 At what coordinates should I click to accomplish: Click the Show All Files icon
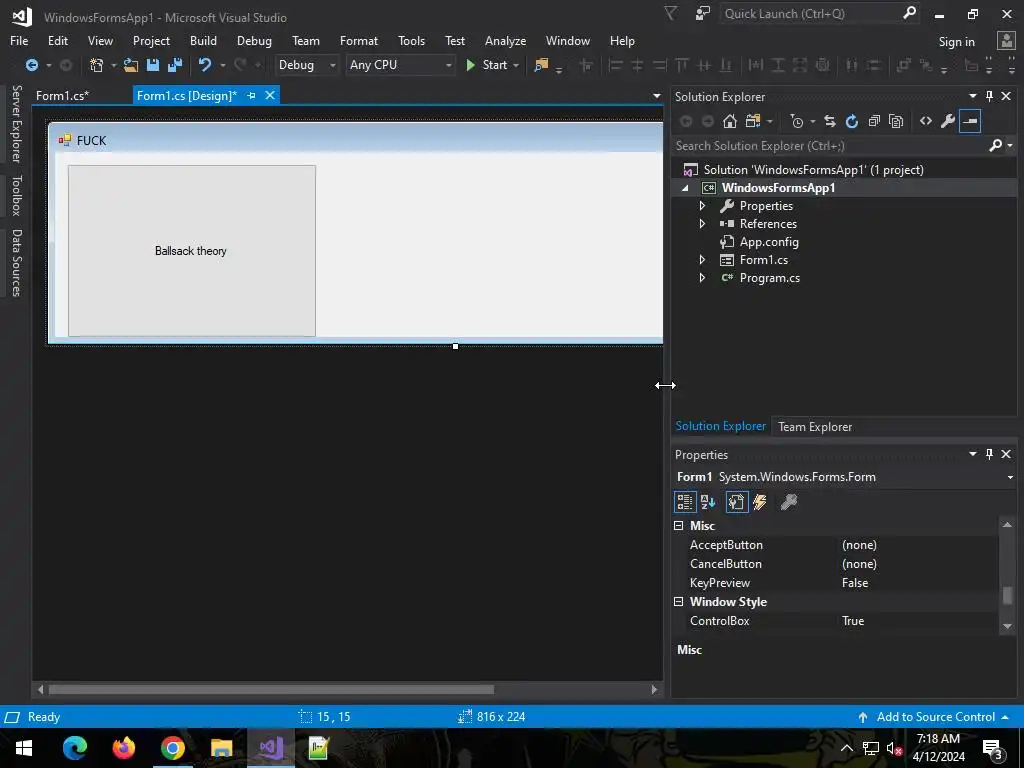tap(896, 121)
